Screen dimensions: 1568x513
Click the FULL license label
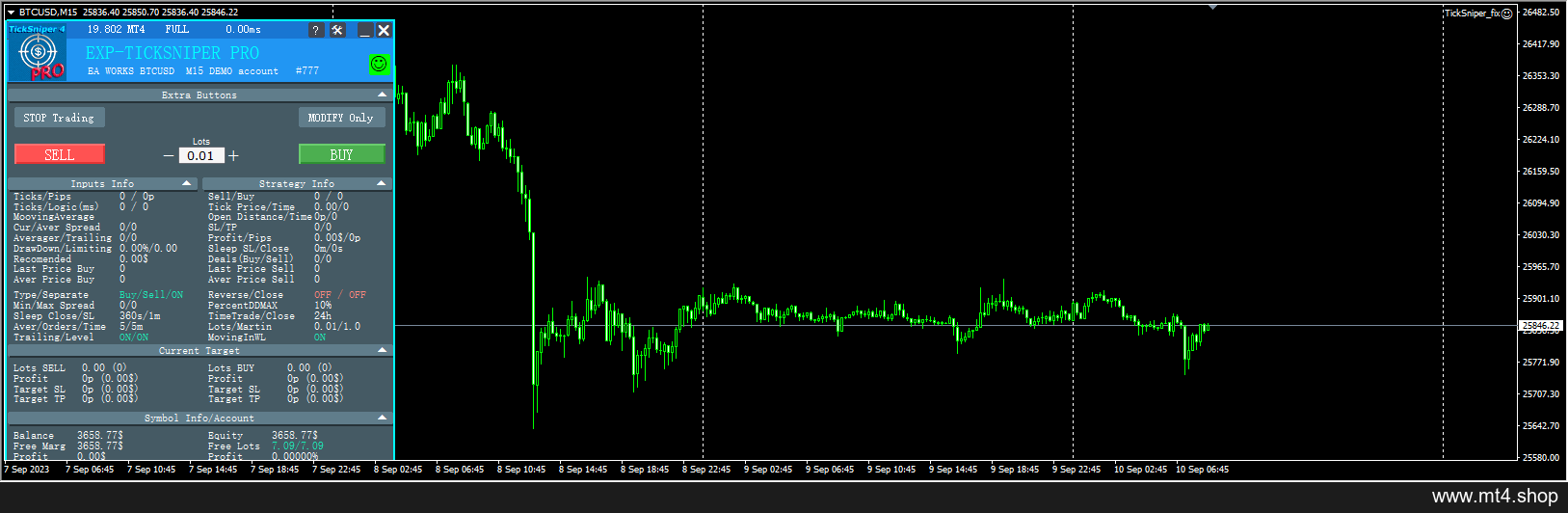point(177,30)
